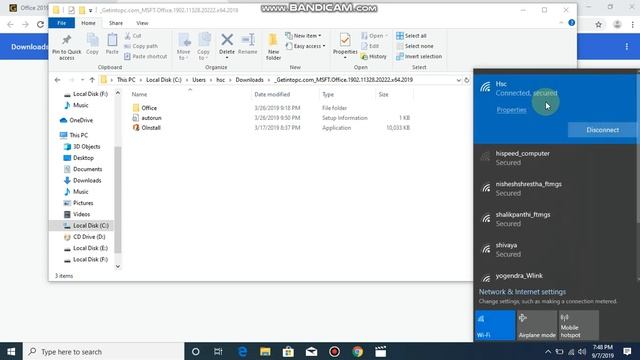
Task: Switch to the Share ribbon tab
Action: (116, 23)
